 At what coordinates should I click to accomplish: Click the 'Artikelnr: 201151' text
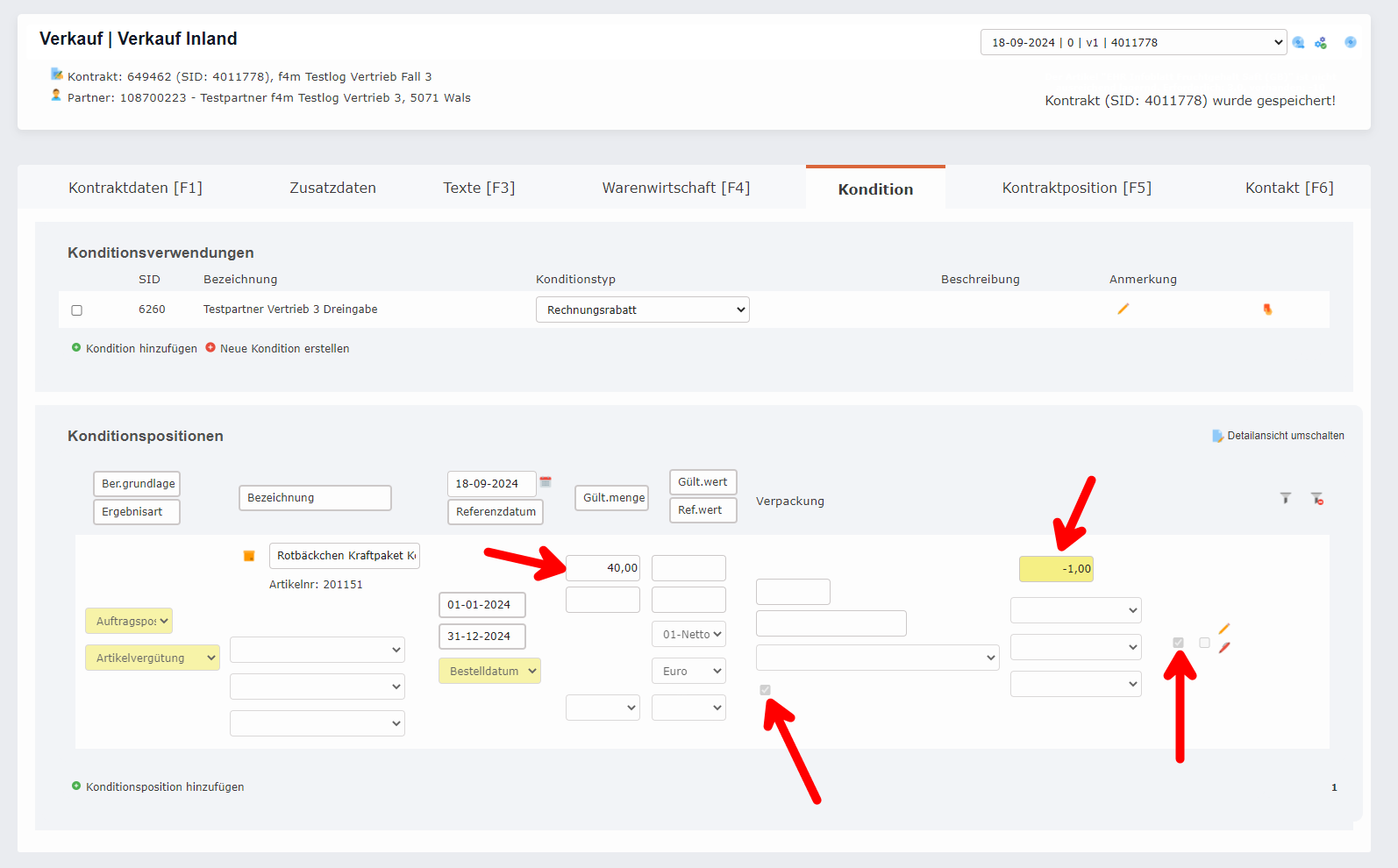coord(316,585)
